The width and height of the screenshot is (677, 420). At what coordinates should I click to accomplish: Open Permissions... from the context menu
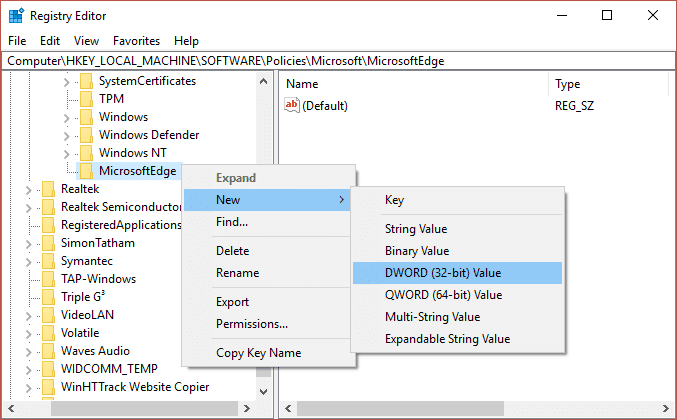coord(267,324)
